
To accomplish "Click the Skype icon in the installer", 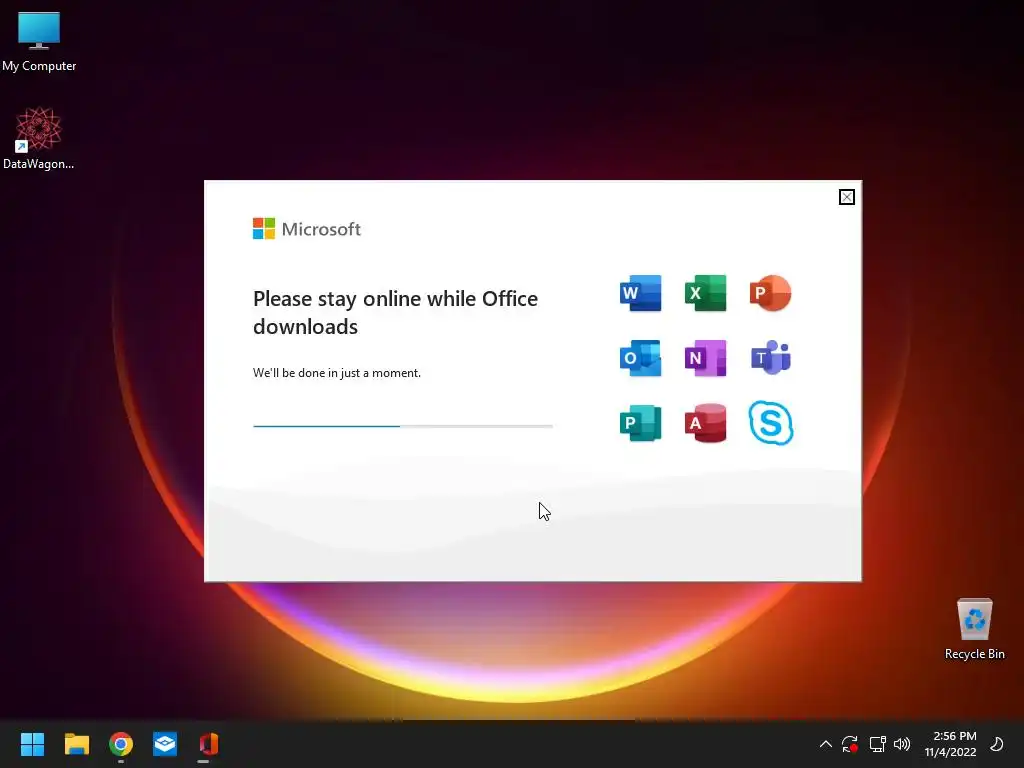I will pos(771,423).
